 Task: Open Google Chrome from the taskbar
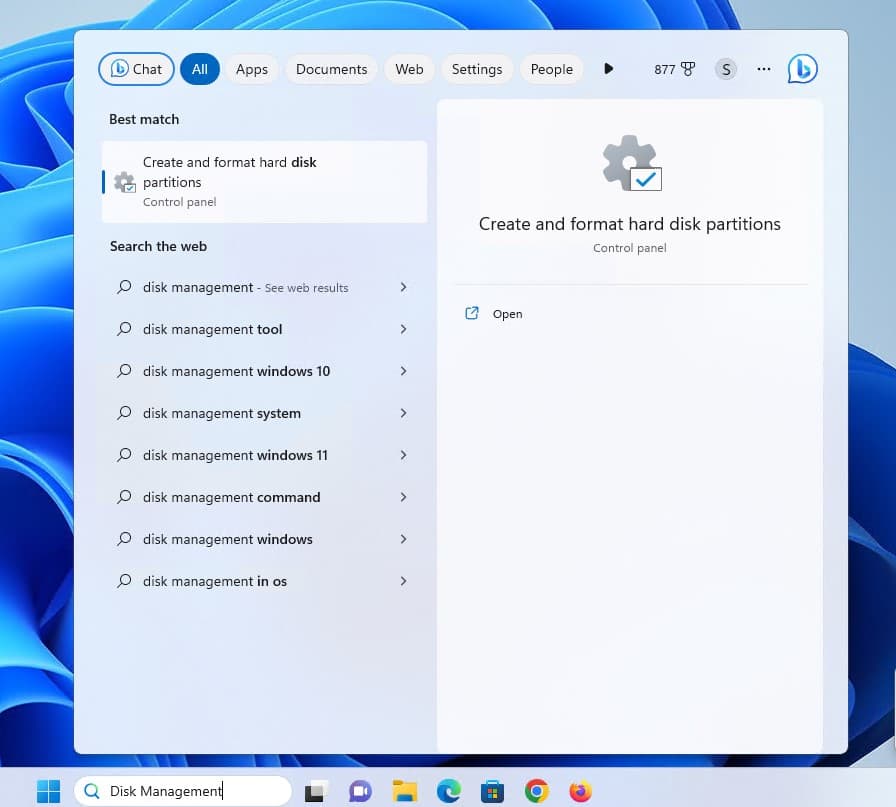[537, 791]
